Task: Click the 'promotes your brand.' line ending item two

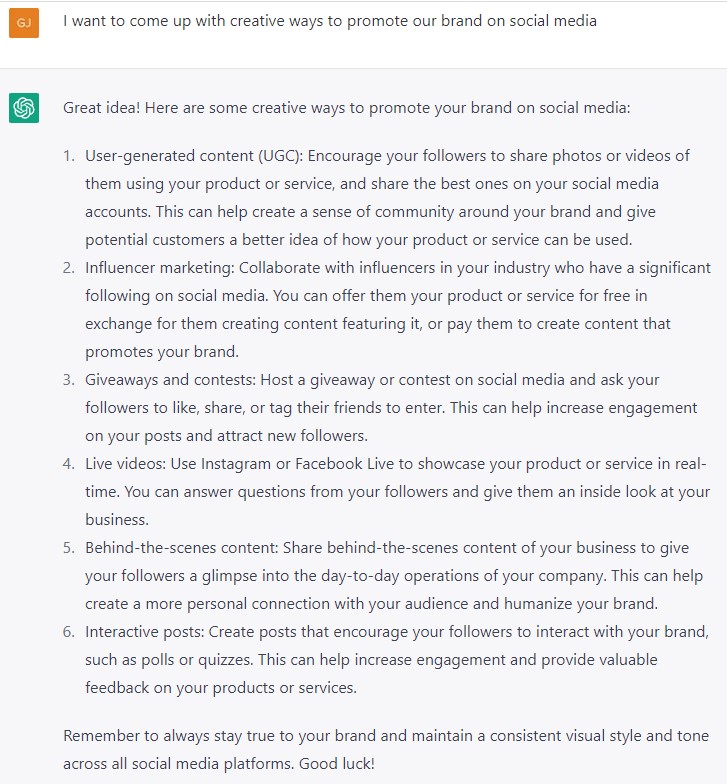Action: click(x=162, y=352)
